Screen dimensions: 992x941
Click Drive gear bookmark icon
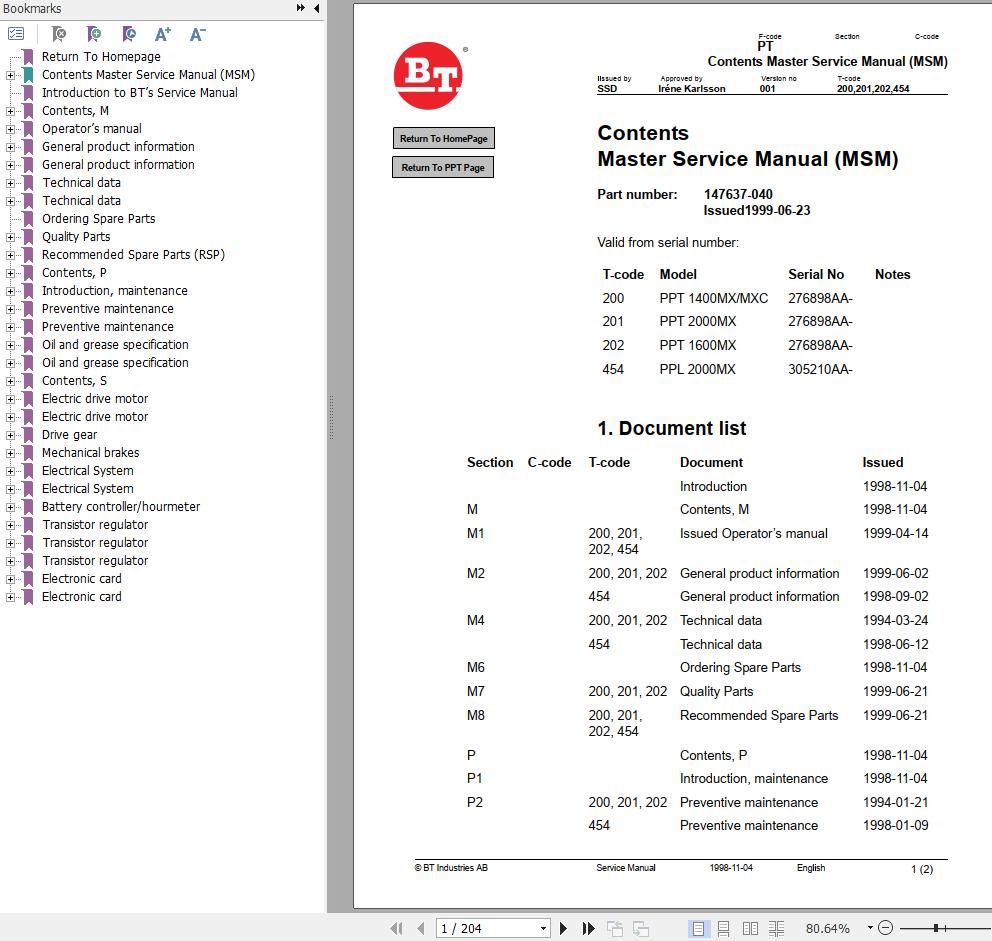click(28, 435)
